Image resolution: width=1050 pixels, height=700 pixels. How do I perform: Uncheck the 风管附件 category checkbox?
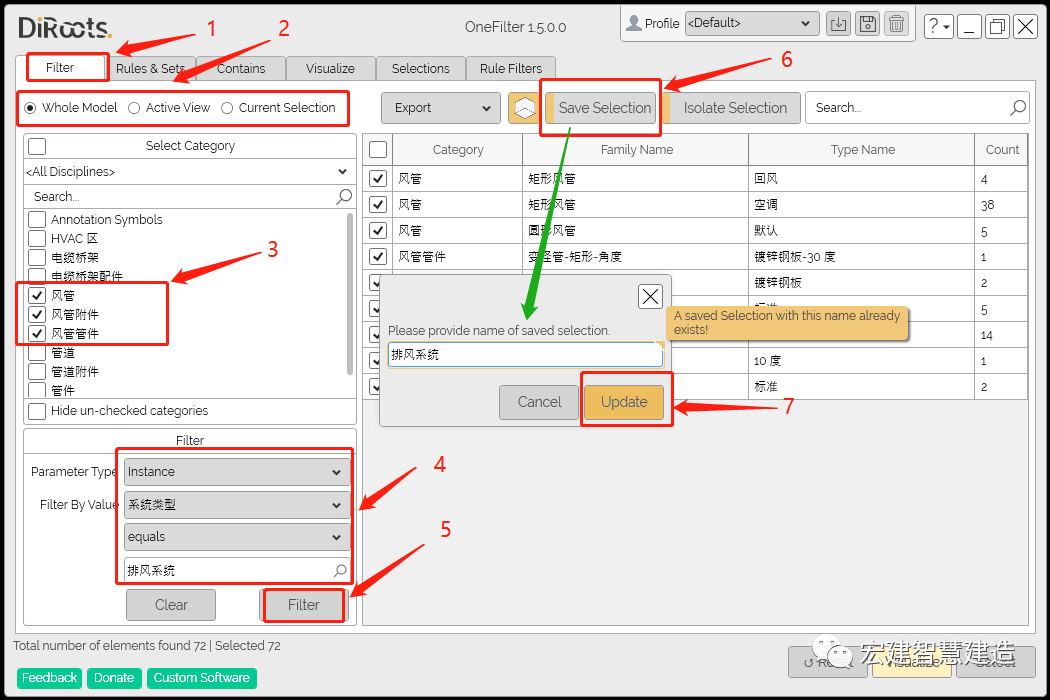(x=37, y=314)
